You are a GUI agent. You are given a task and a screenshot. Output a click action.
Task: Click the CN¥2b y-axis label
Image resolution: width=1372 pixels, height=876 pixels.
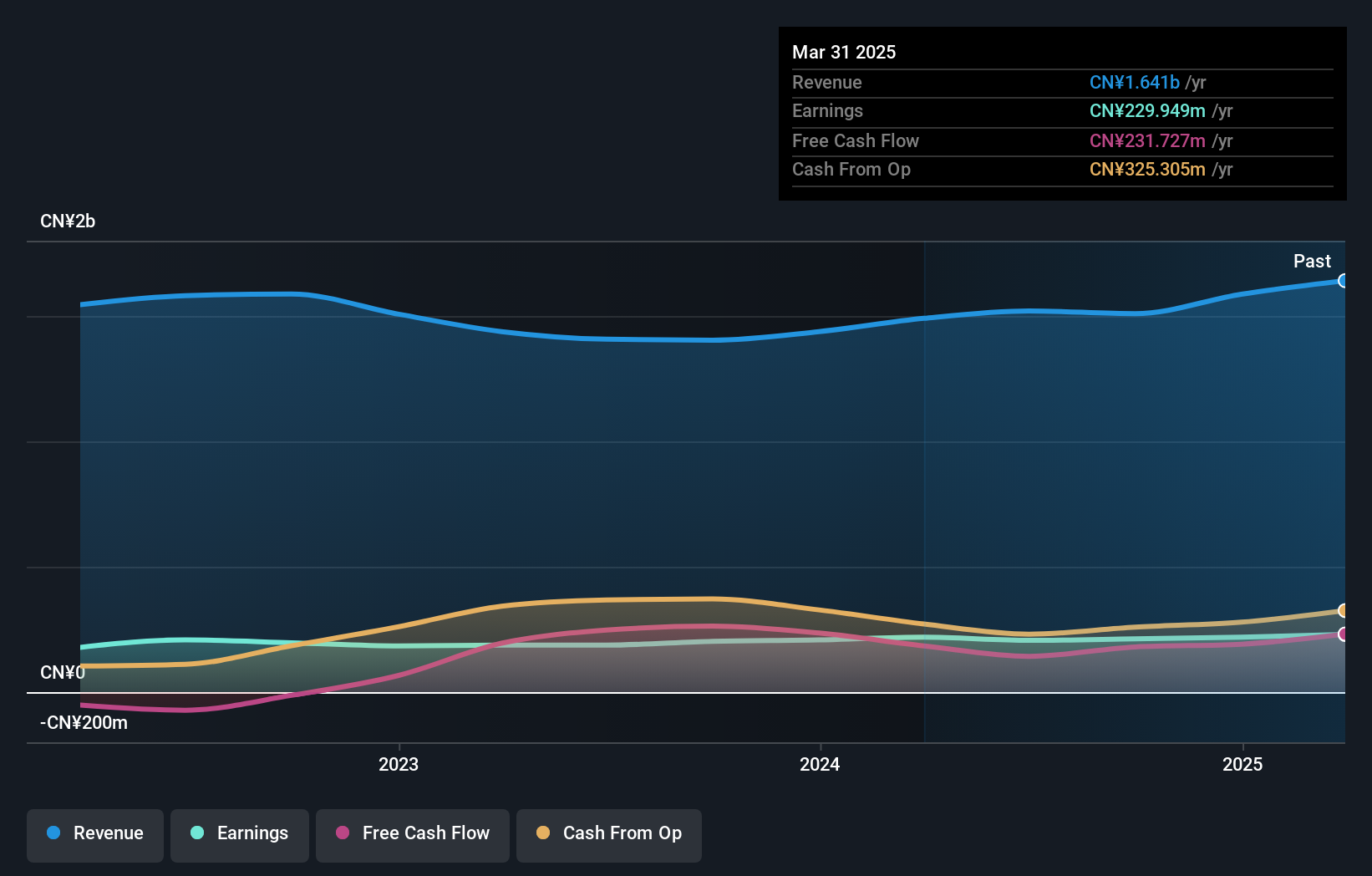(68, 222)
